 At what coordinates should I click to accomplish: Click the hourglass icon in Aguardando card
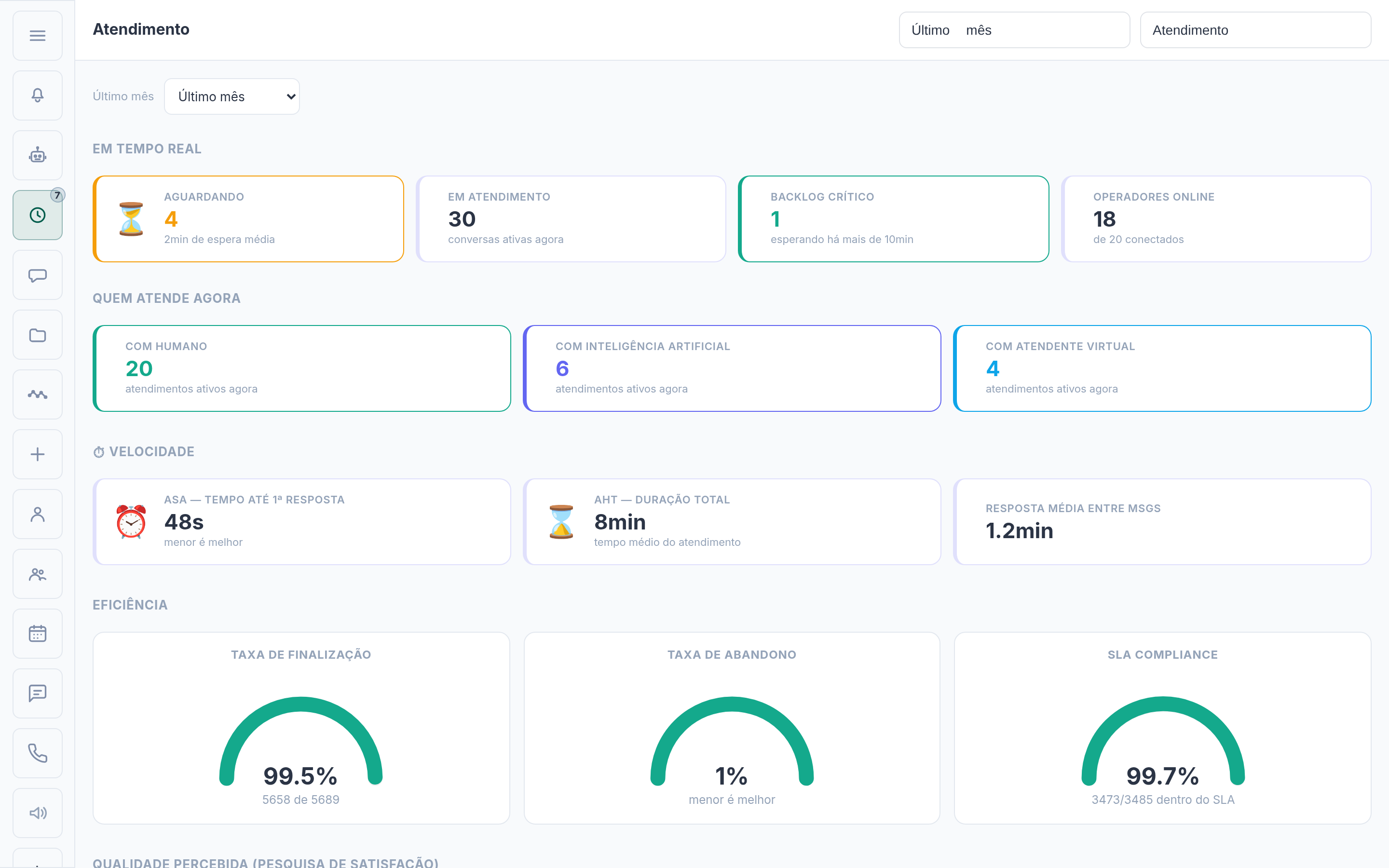pyautogui.click(x=131, y=219)
